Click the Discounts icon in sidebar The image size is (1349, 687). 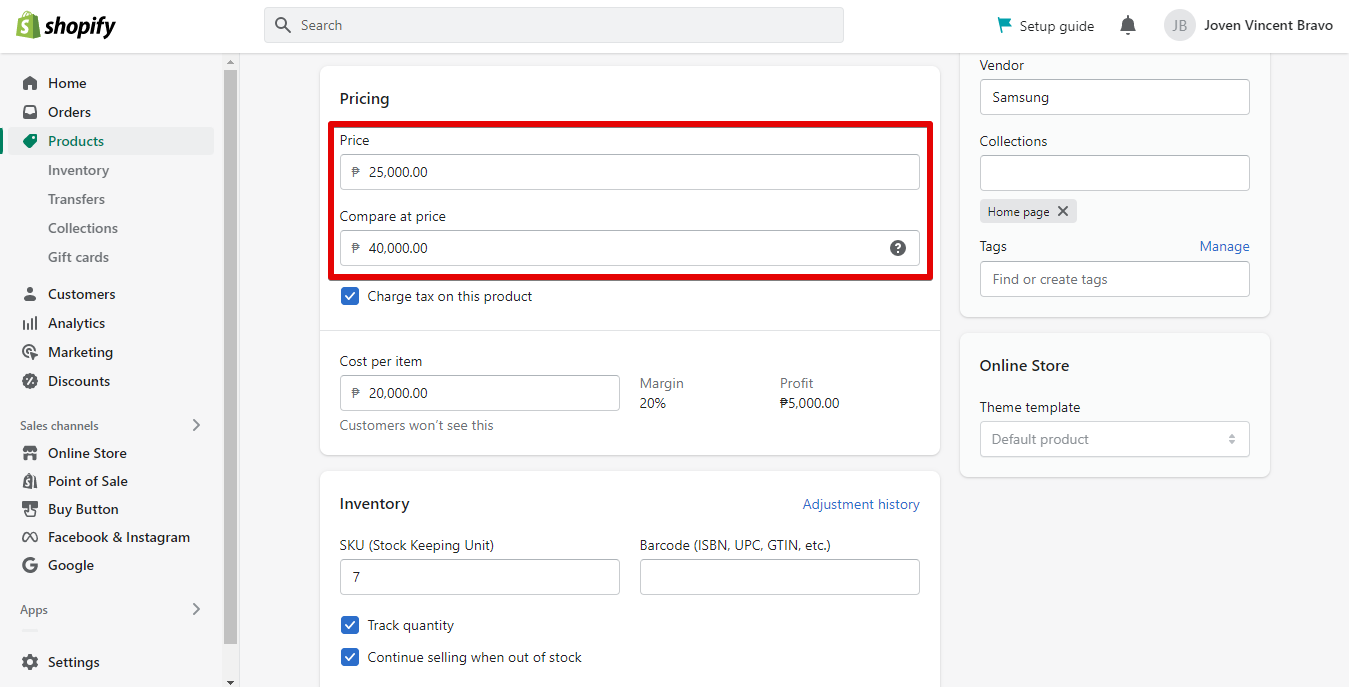30,381
